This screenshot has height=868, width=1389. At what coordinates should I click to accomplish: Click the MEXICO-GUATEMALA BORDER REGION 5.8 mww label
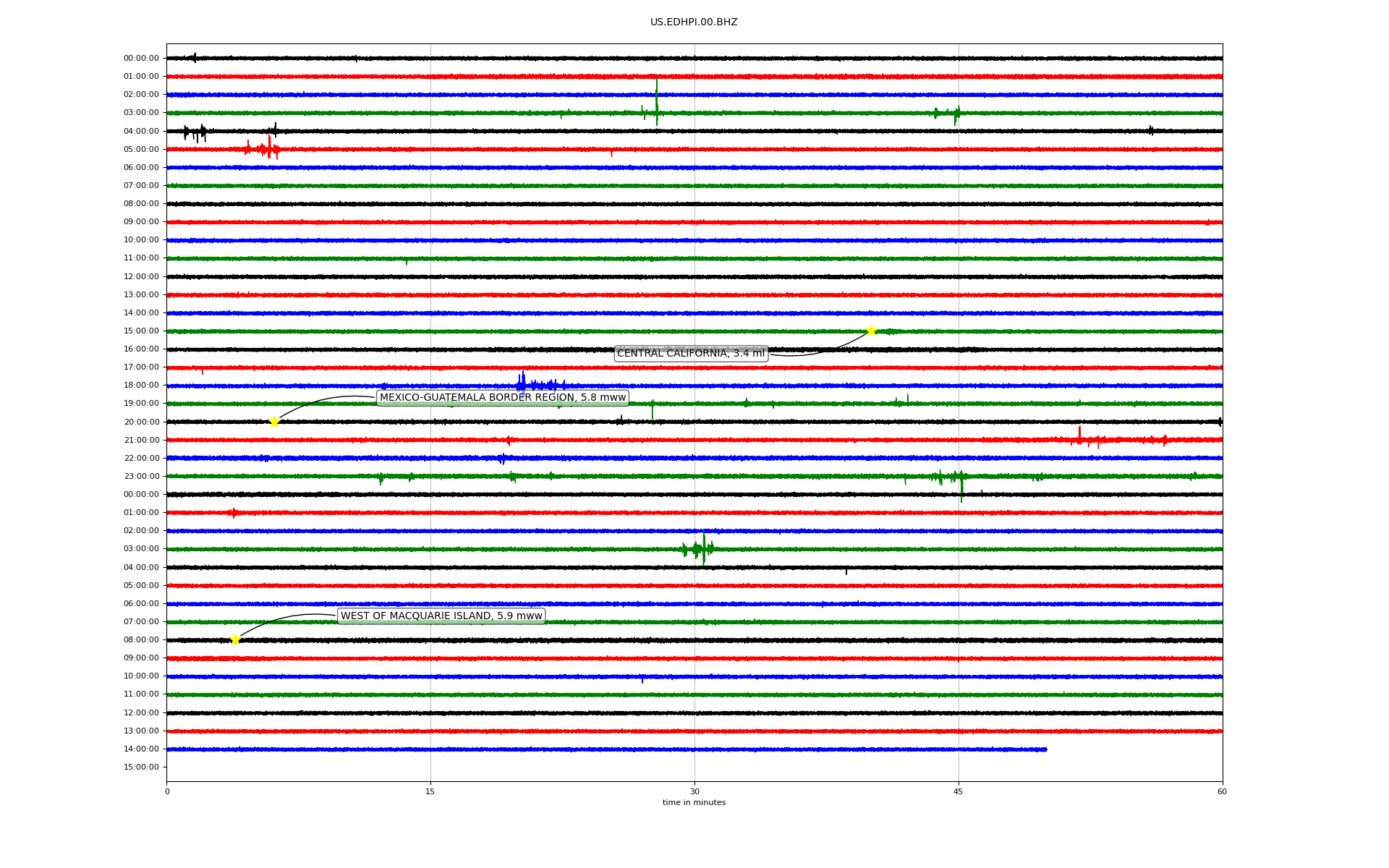click(502, 398)
